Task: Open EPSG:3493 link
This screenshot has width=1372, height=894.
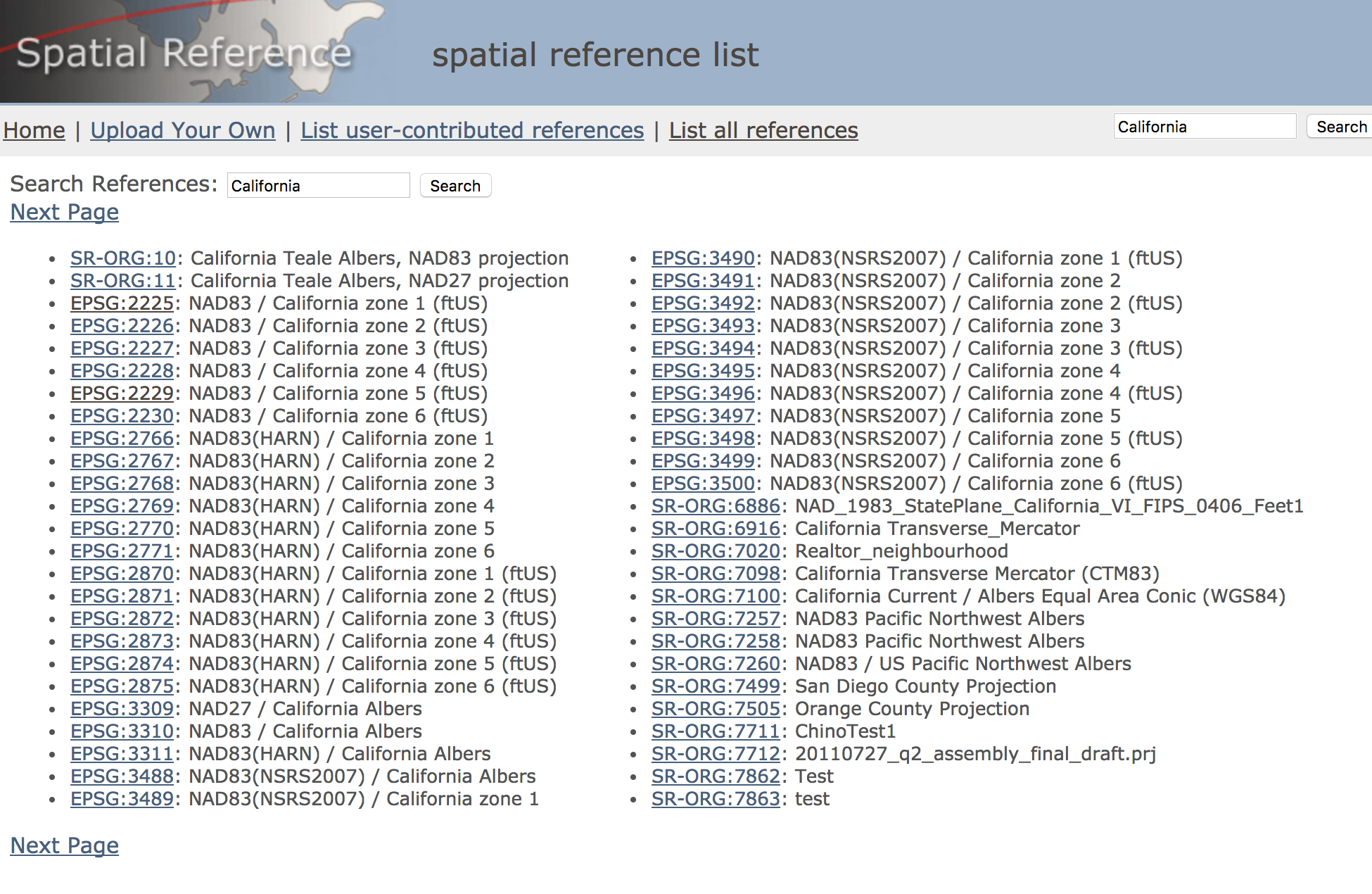Action: (x=704, y=326)
